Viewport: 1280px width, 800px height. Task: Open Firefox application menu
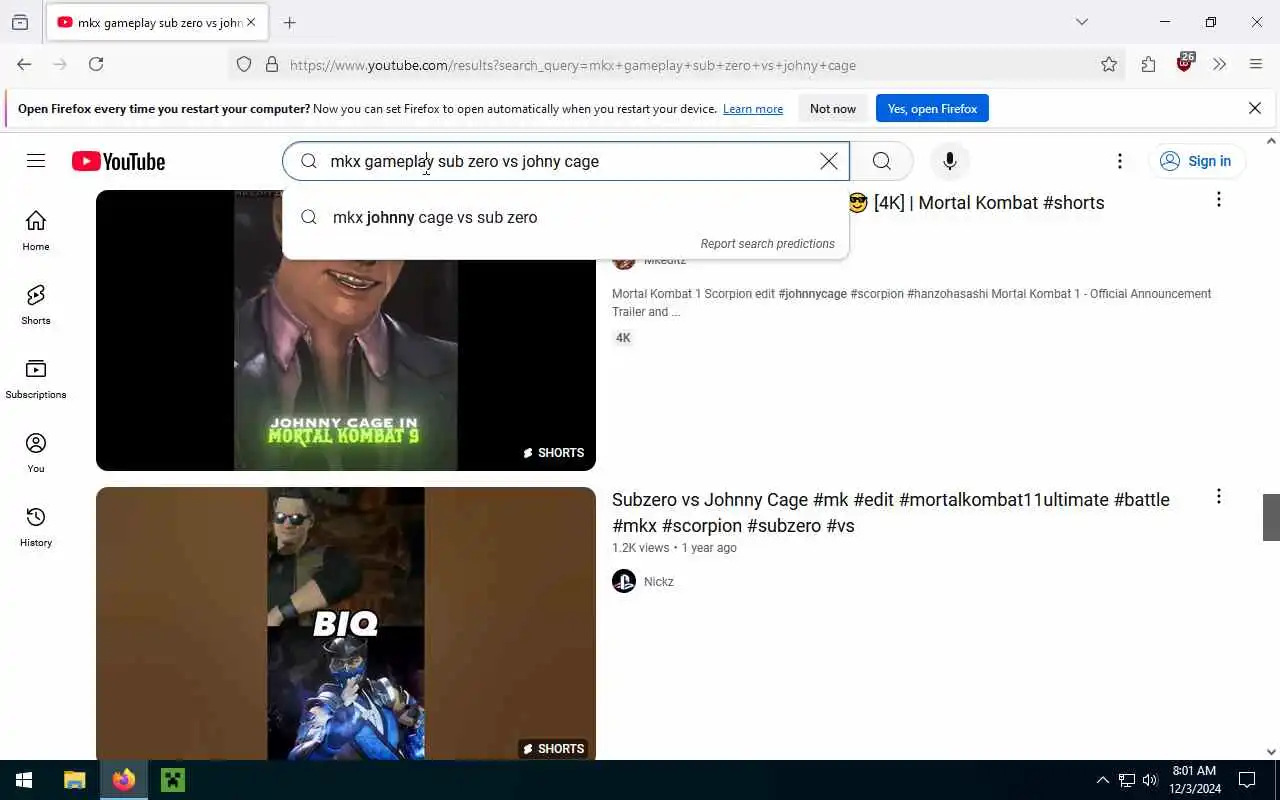pos(1256,64)
